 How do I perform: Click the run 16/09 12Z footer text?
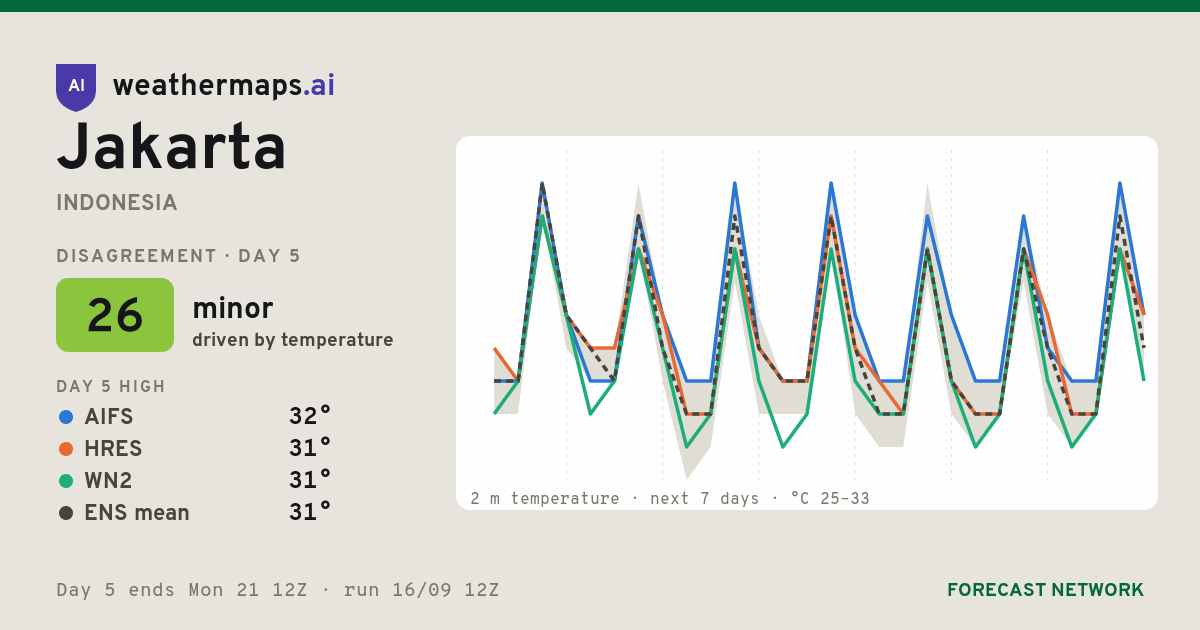[x=421, y=590]
